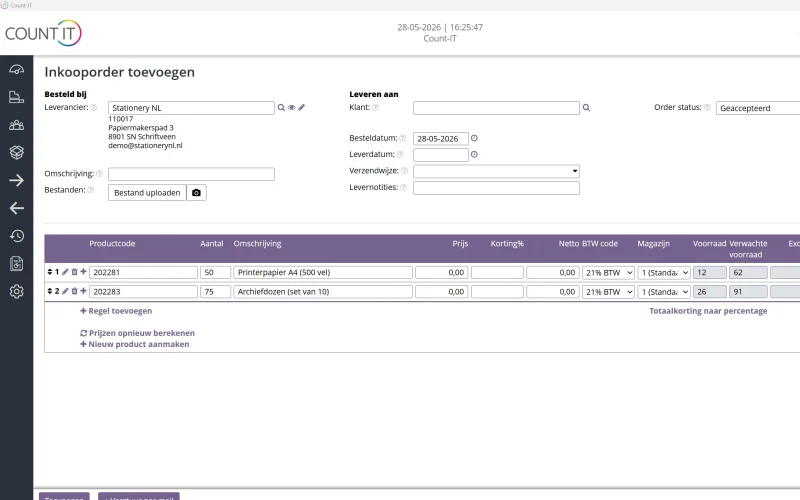Click the Count IT logo
This screenshot has height=500, width=800.
(x=43, y=33)
